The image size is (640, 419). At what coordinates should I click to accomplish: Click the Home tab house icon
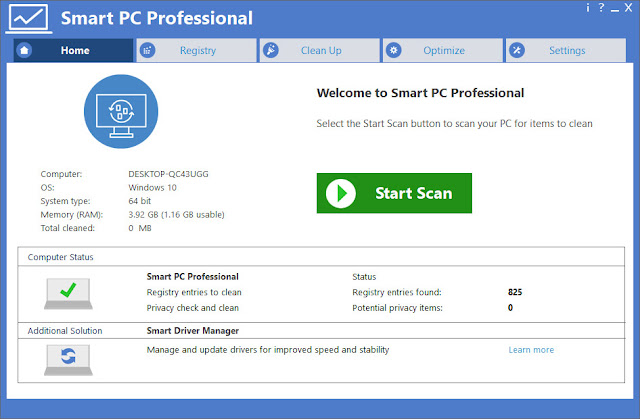(24, 50)
